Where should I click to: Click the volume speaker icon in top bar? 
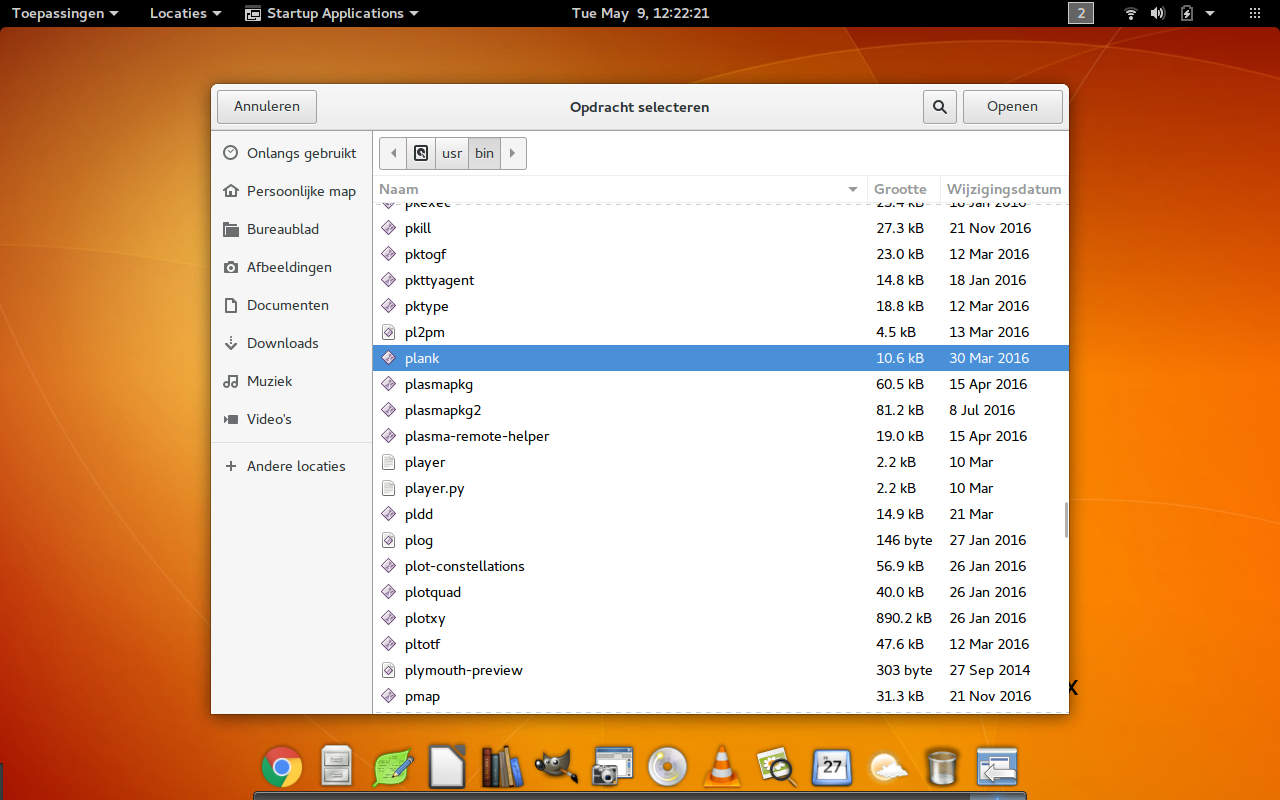coord(1158,13)
